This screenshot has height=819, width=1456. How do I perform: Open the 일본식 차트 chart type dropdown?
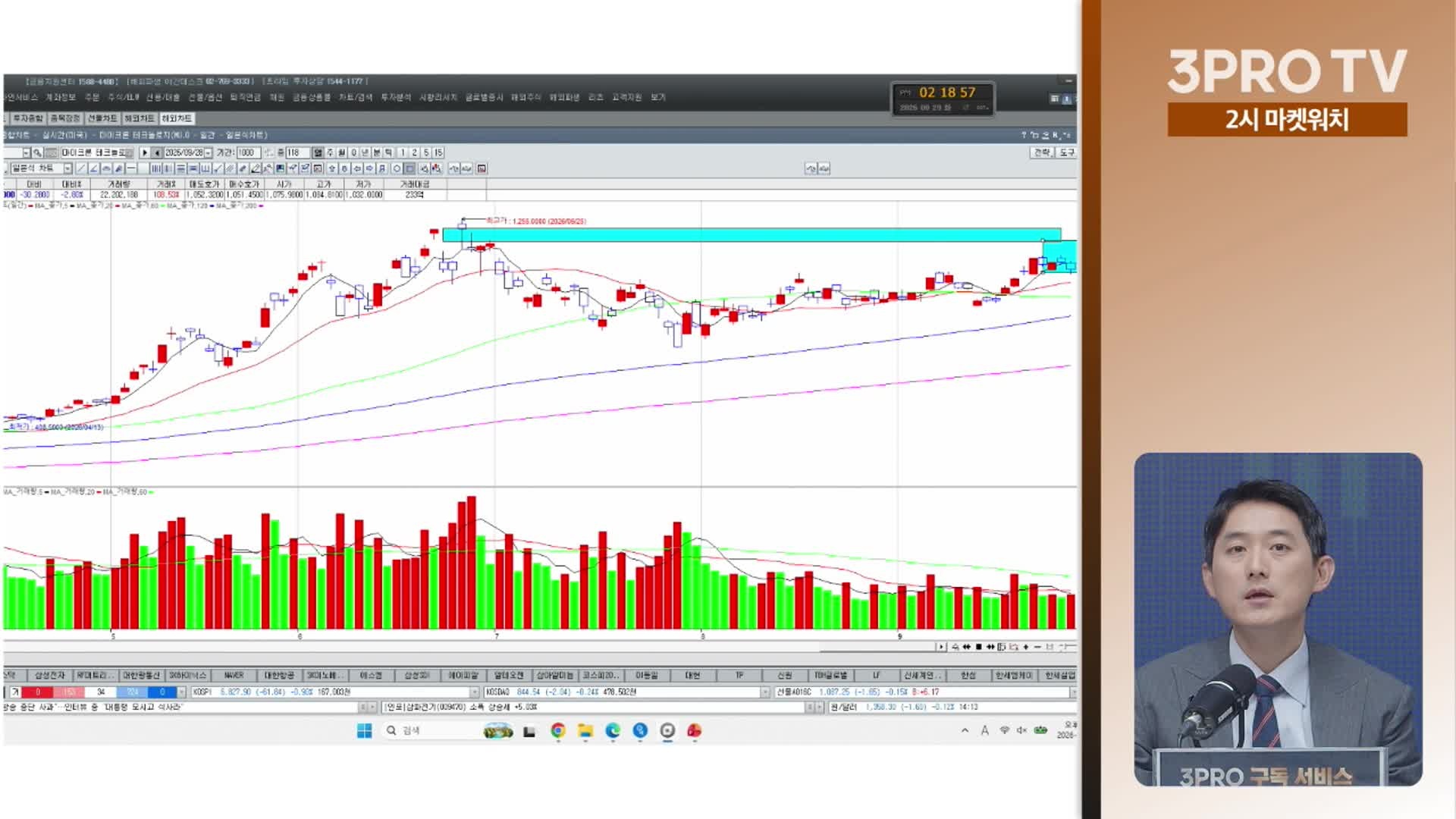point(67,168)
